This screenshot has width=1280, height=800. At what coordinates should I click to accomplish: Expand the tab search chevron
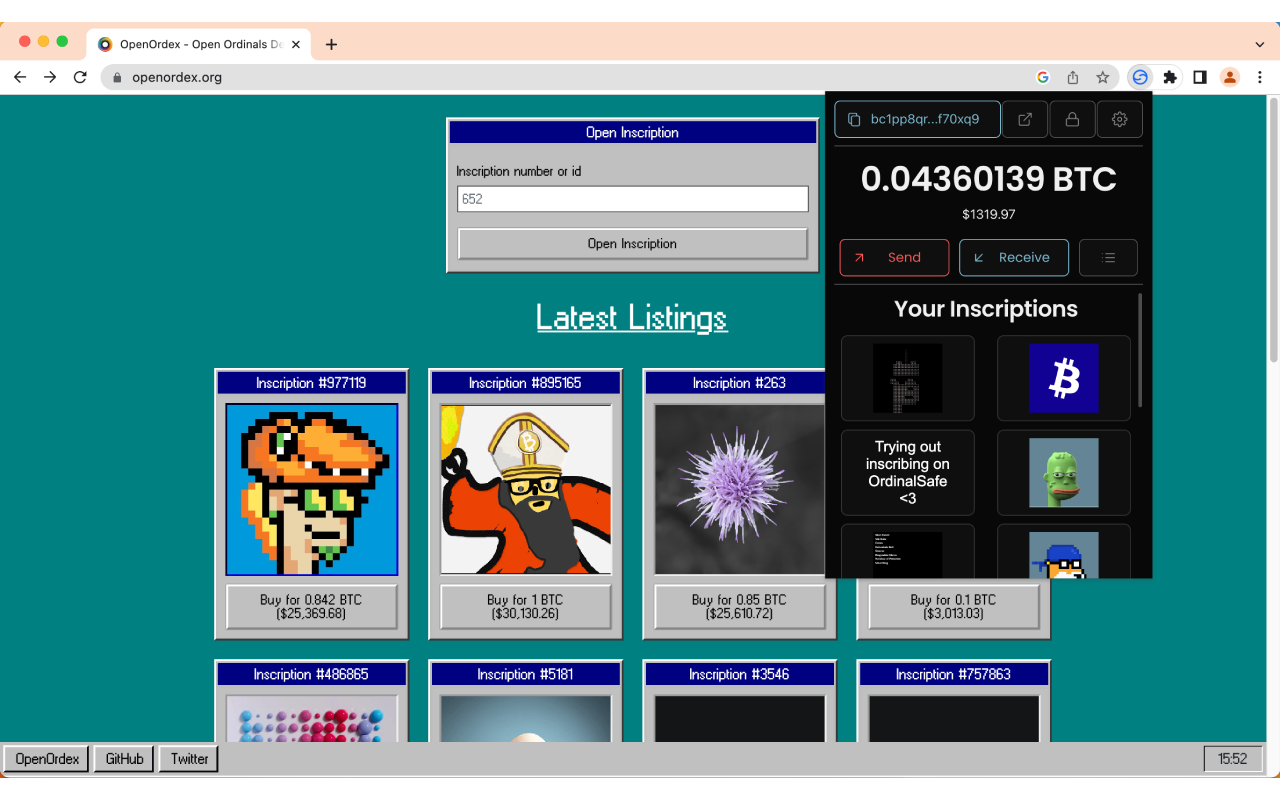click(1259, 44)
